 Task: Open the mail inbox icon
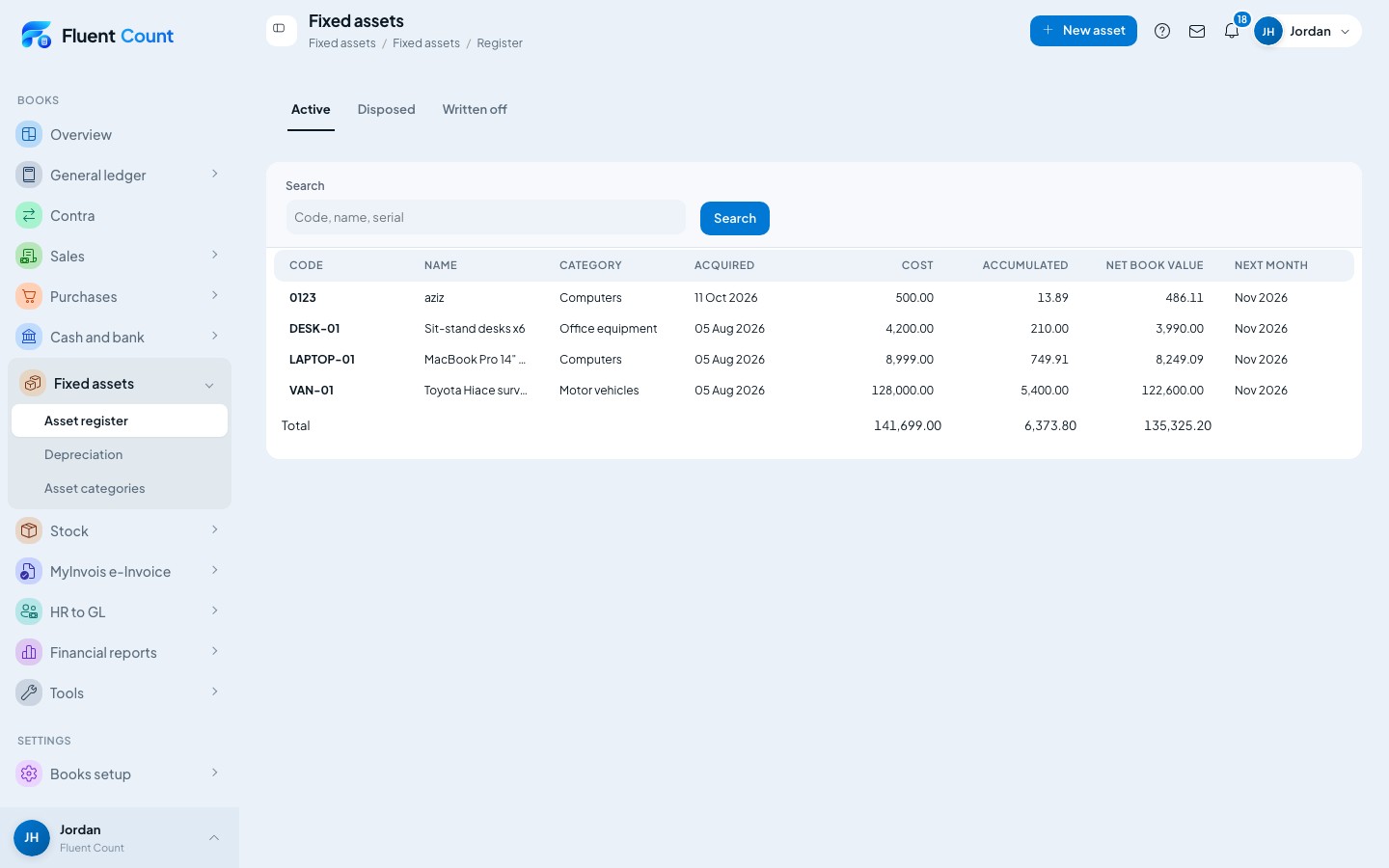[1197, 31]
